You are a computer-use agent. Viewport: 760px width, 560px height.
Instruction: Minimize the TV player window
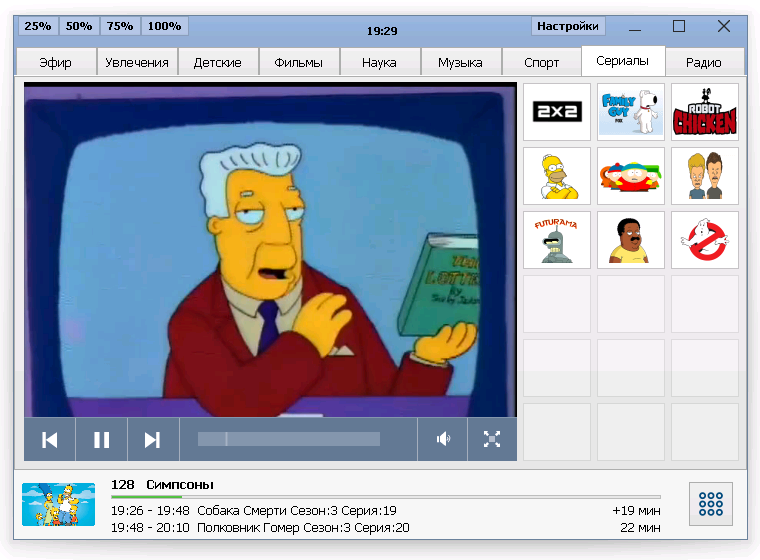[635, 27]
